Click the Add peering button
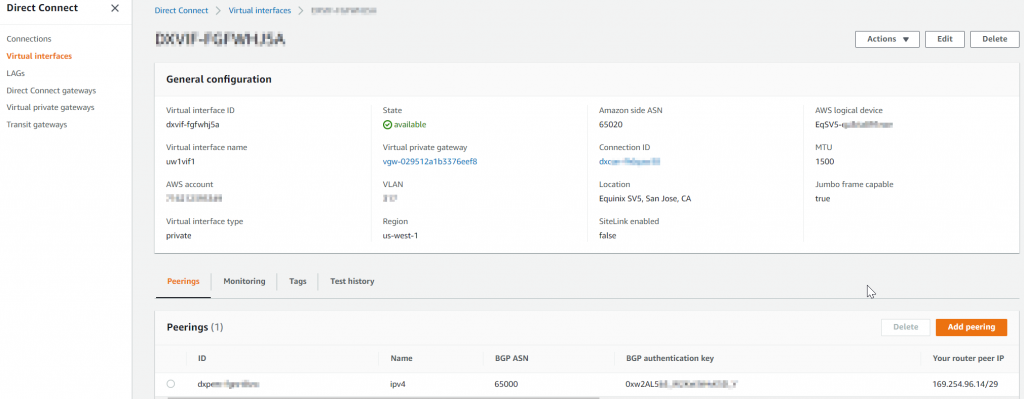 point(971,327)
